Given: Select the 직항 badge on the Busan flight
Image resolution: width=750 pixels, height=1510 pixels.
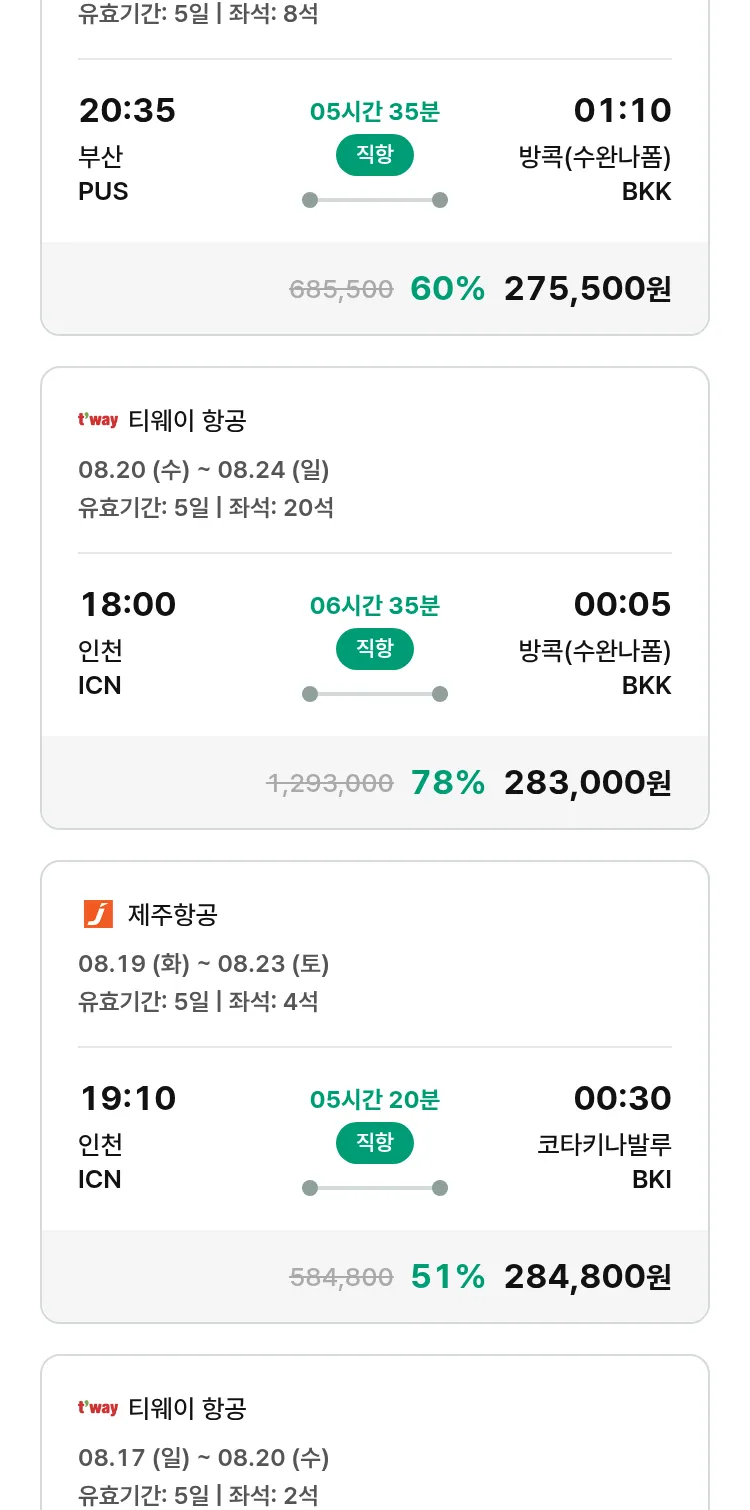Looking at the screenshot, I should tap(375, 155).
